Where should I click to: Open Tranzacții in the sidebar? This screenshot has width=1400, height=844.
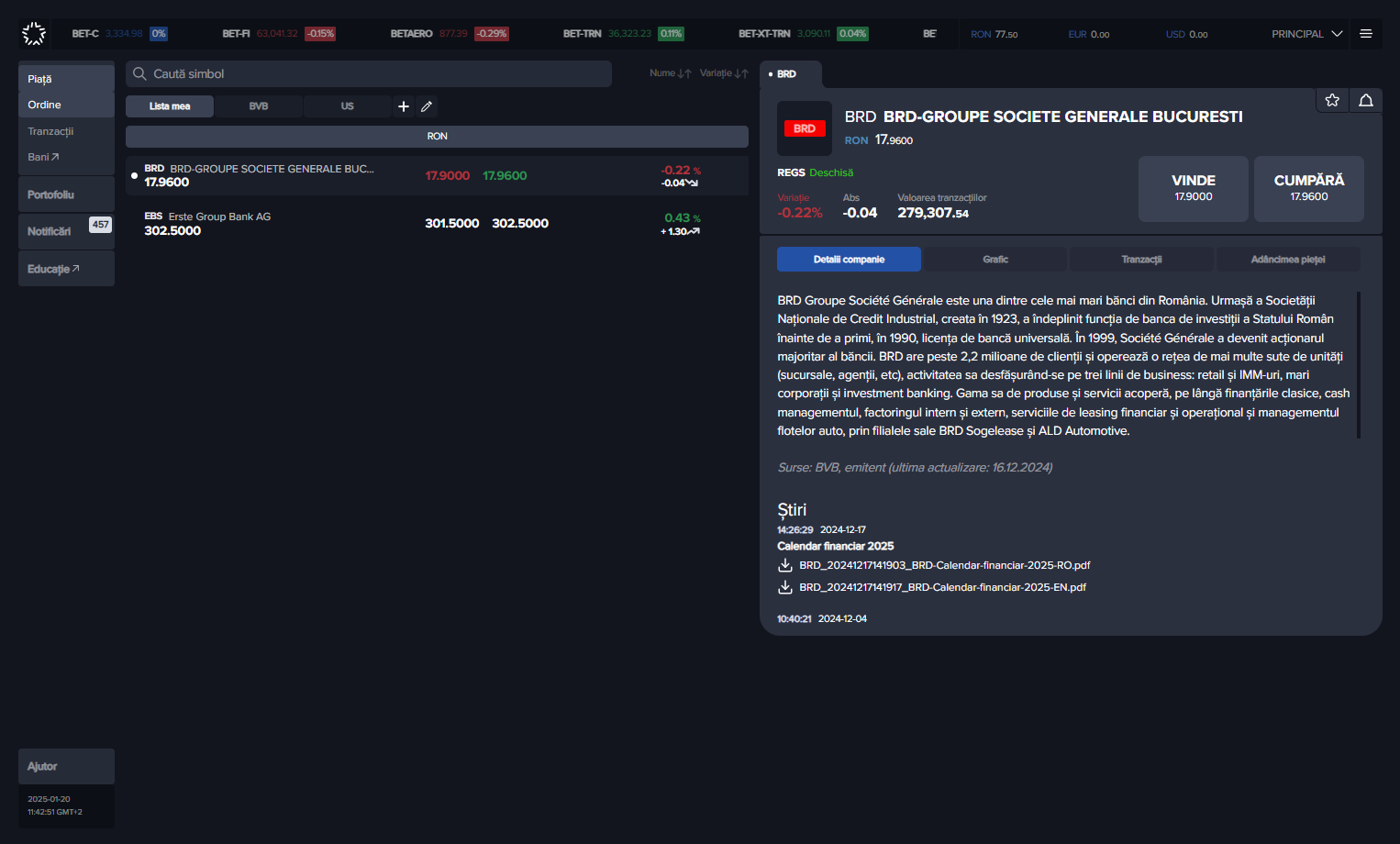point(66,131)
